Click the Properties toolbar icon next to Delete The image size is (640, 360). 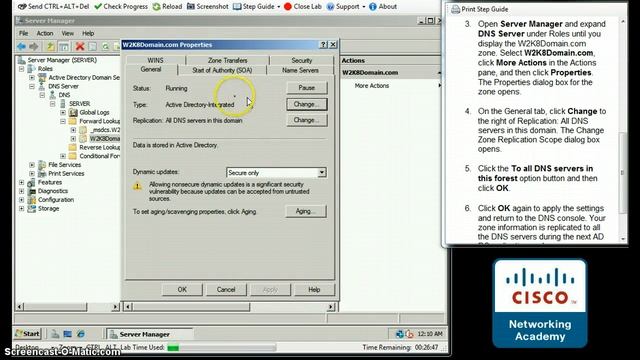click(93, 47)
